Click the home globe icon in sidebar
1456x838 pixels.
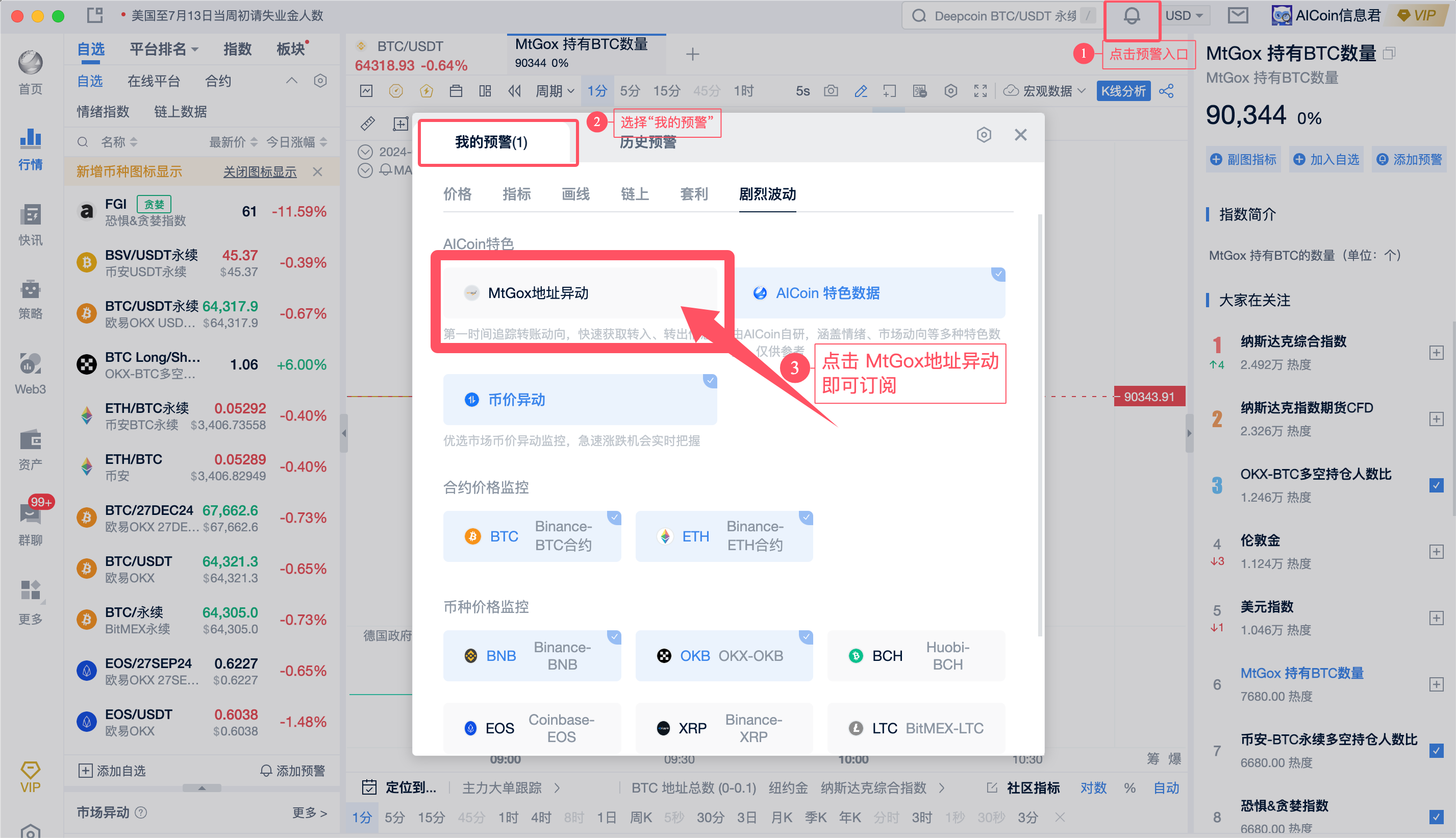coord(30,63)
